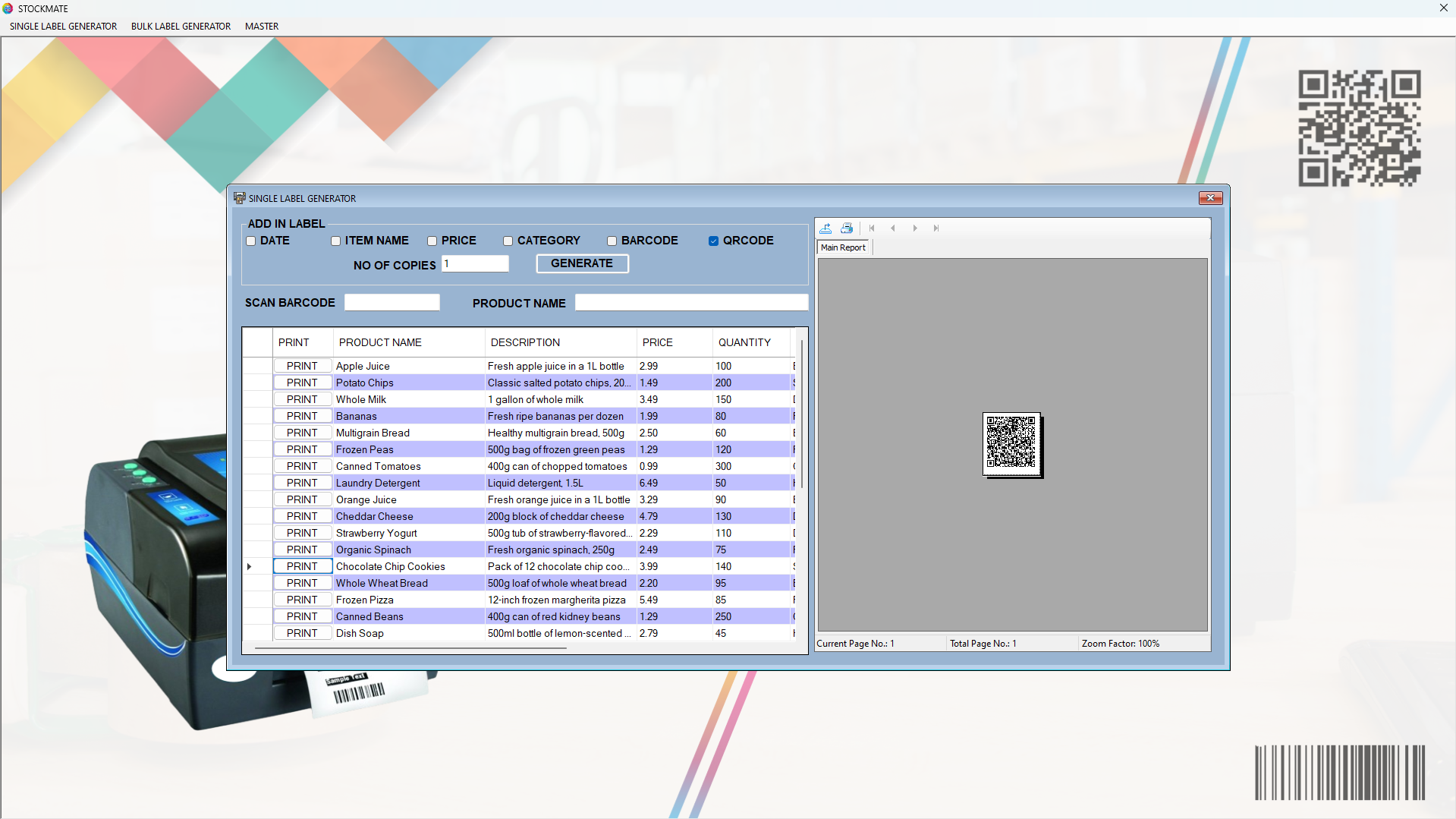Screen dimensions: 1456x819
Task: Print the Apple Juice label
Action: tap(302, 366)
